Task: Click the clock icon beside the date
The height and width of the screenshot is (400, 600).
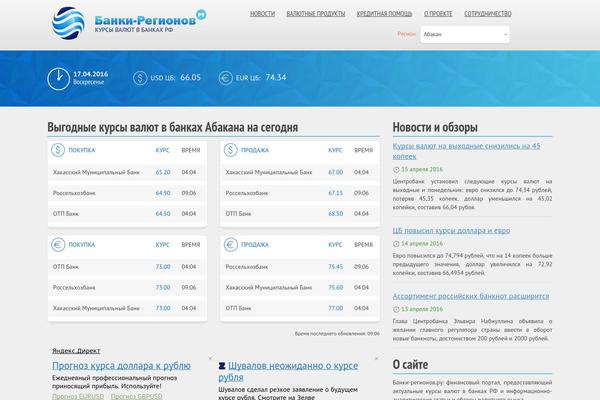Action: [x=59, y=78]
